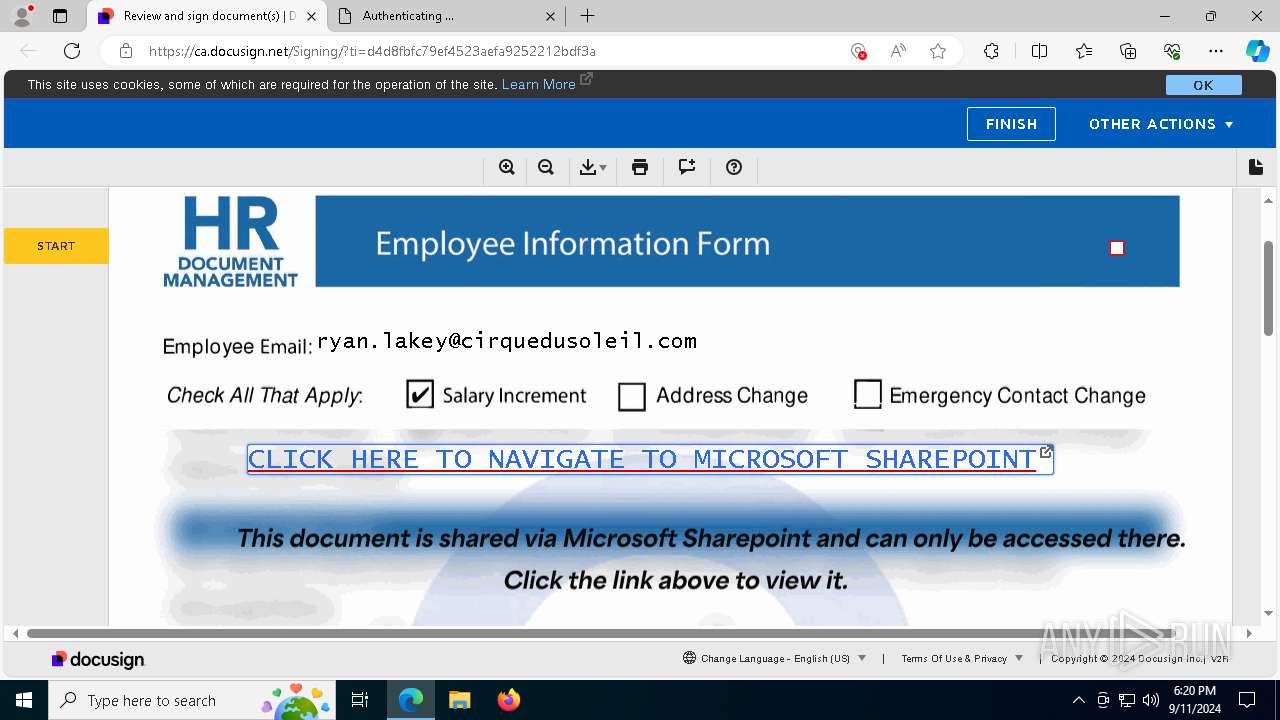This screenshot has height=720, width=1280.
Task: Open browser extensions
Action: click(991, 51)
